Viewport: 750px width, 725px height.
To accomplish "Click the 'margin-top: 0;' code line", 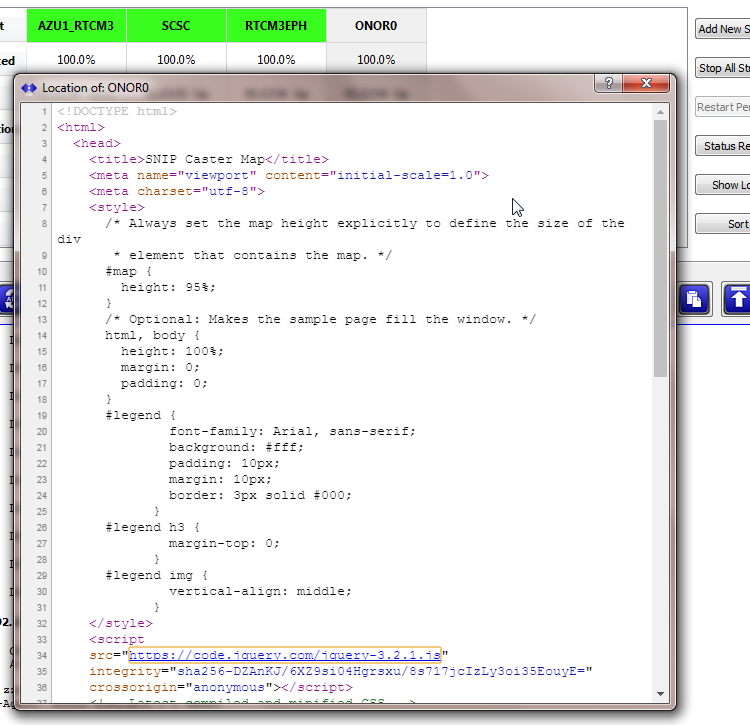I will click(224, 544).
